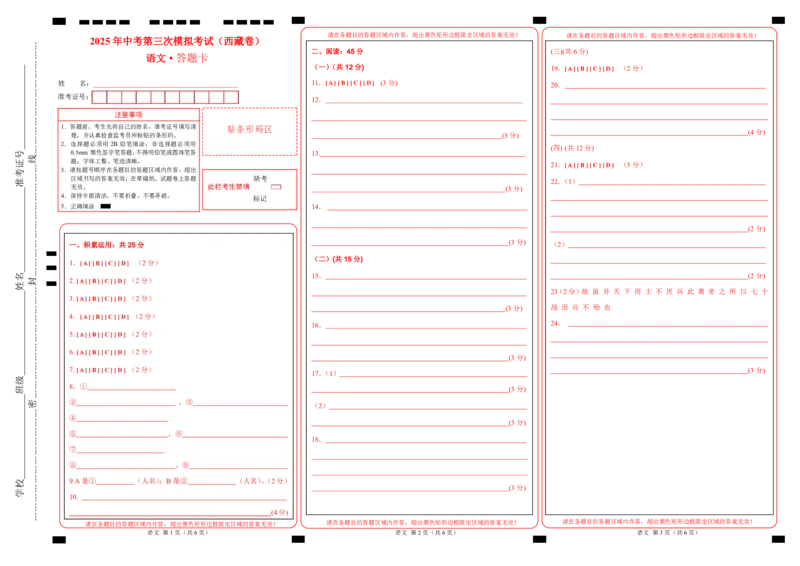Select option C for question 19

[x=596, y=68]
